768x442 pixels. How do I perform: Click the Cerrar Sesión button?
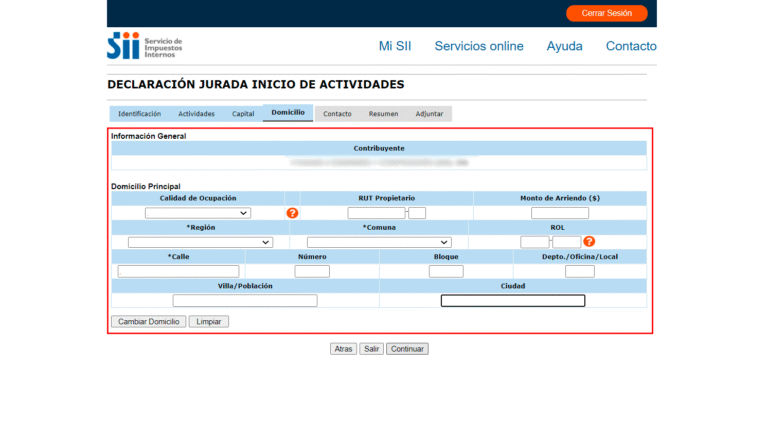[x=607, y=13]
